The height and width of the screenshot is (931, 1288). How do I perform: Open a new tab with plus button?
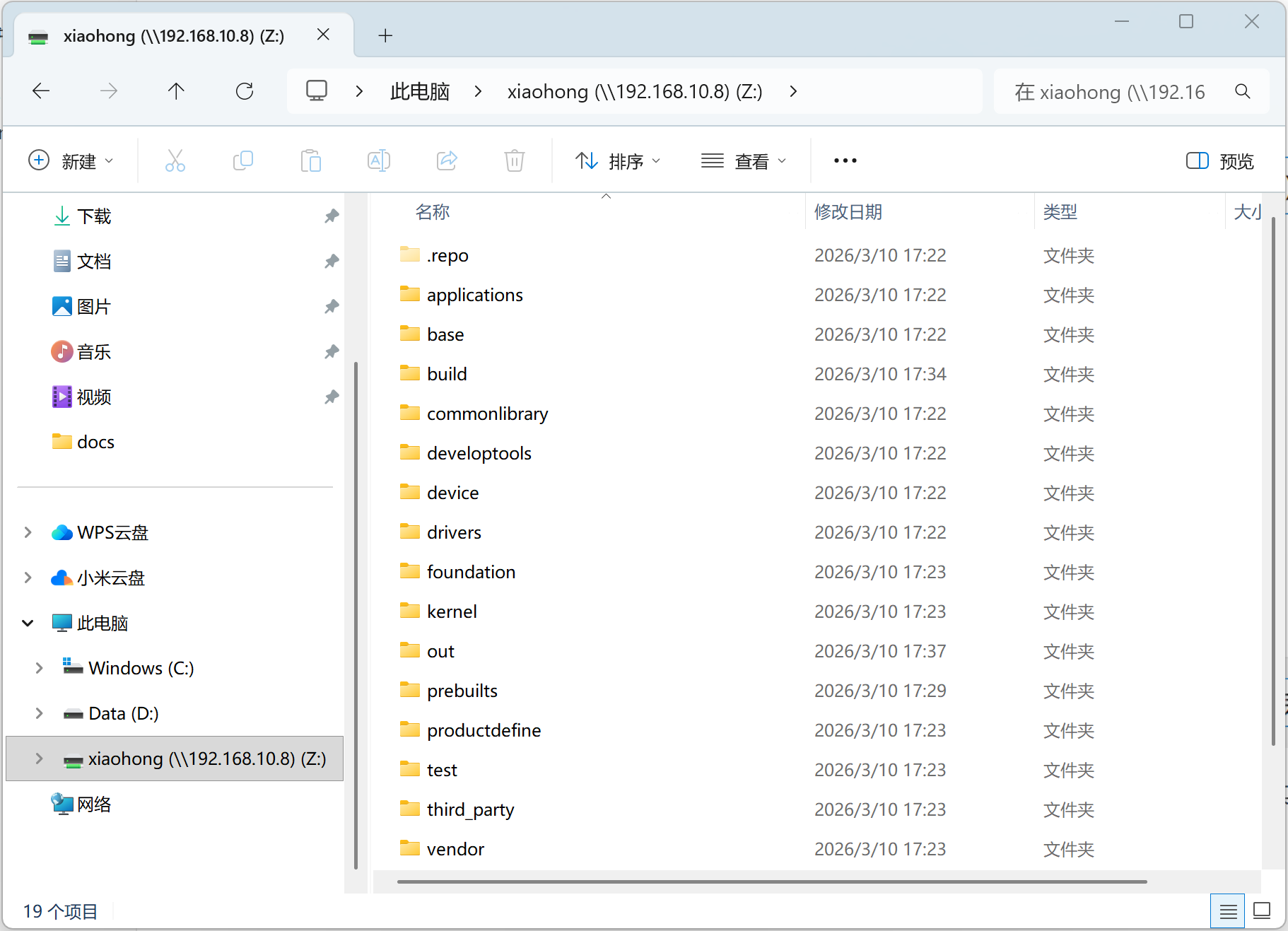click(x=385, y=35)
